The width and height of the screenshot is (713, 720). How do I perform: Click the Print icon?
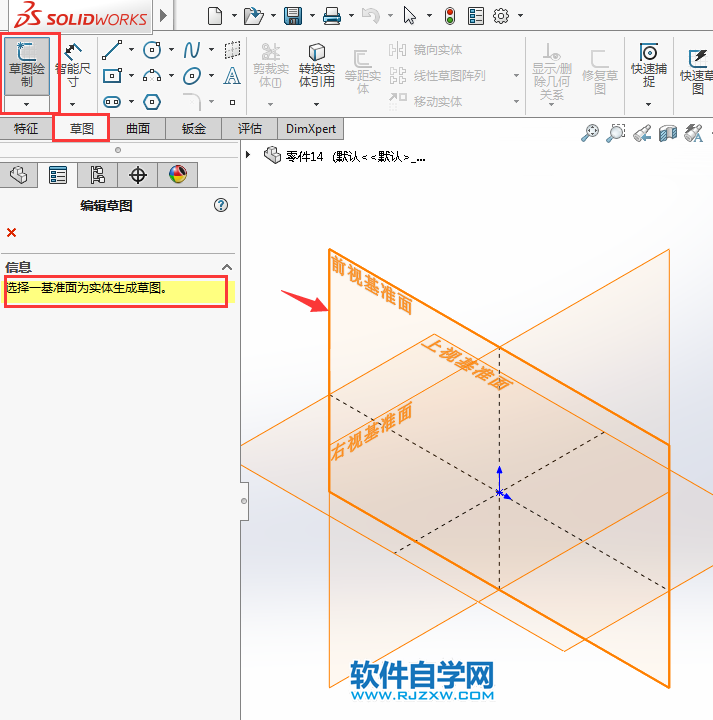[x=331, y=16]
